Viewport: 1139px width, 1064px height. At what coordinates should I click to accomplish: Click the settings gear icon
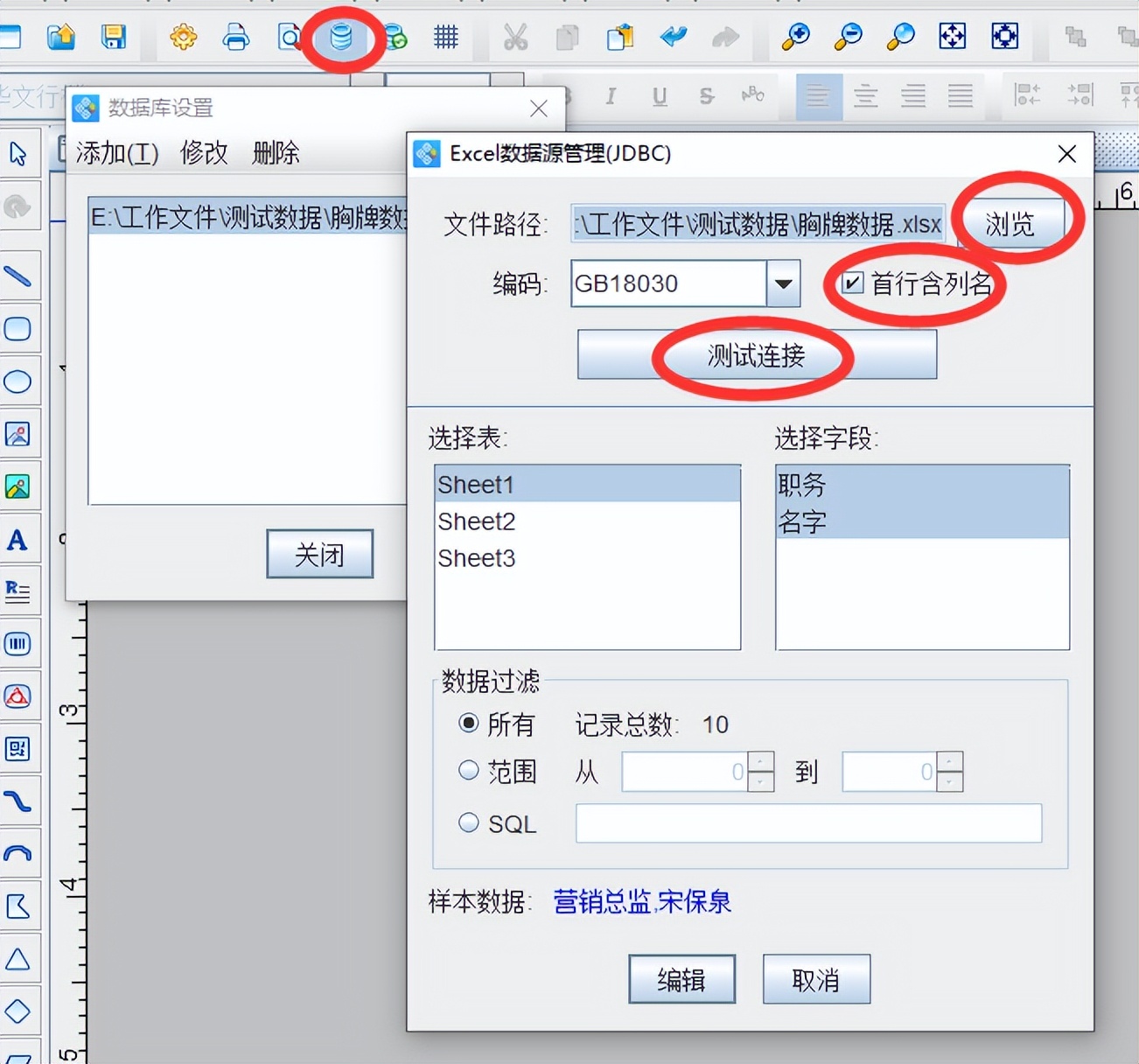coord(183,38)
